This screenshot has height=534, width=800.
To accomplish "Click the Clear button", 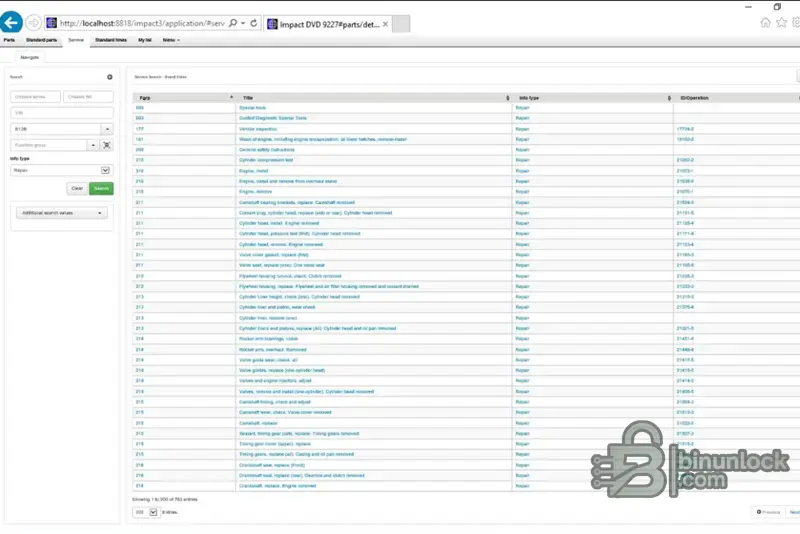I will tap(77, 189).
